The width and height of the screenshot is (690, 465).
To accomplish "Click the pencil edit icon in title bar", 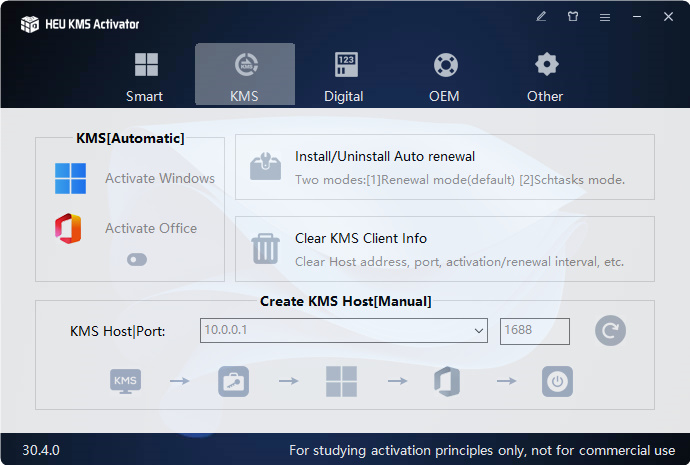I will tap(541, 17).
